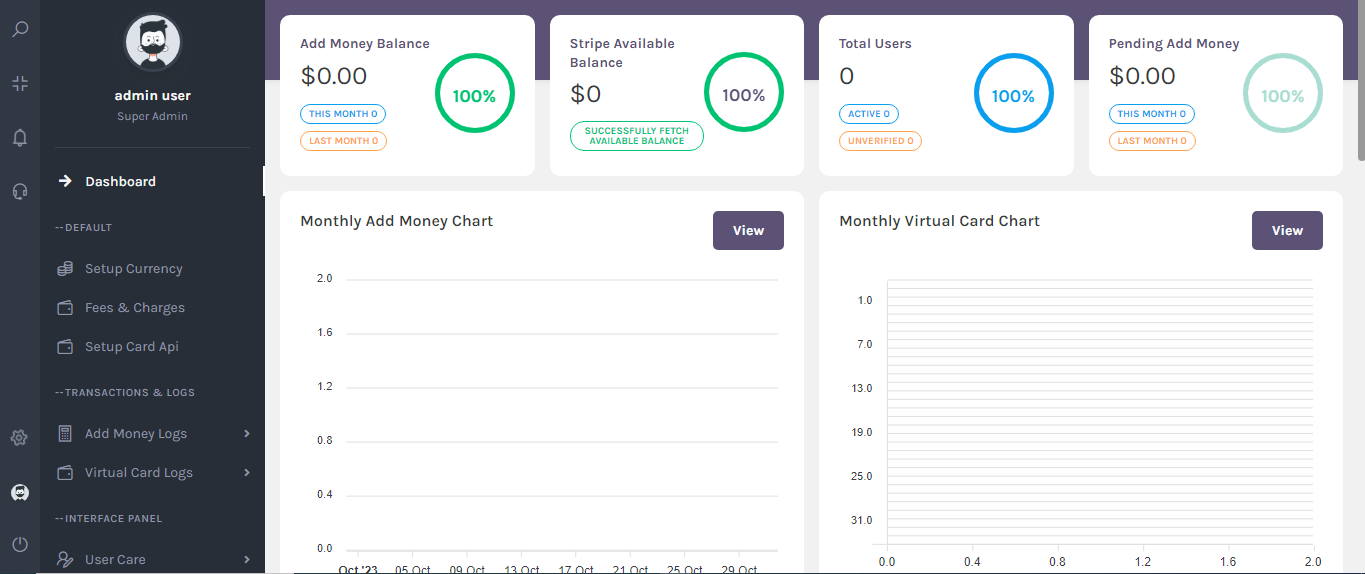Click the power logout icon
Viewport: 1365px width, 574px height.
click(x=20, y=545)
